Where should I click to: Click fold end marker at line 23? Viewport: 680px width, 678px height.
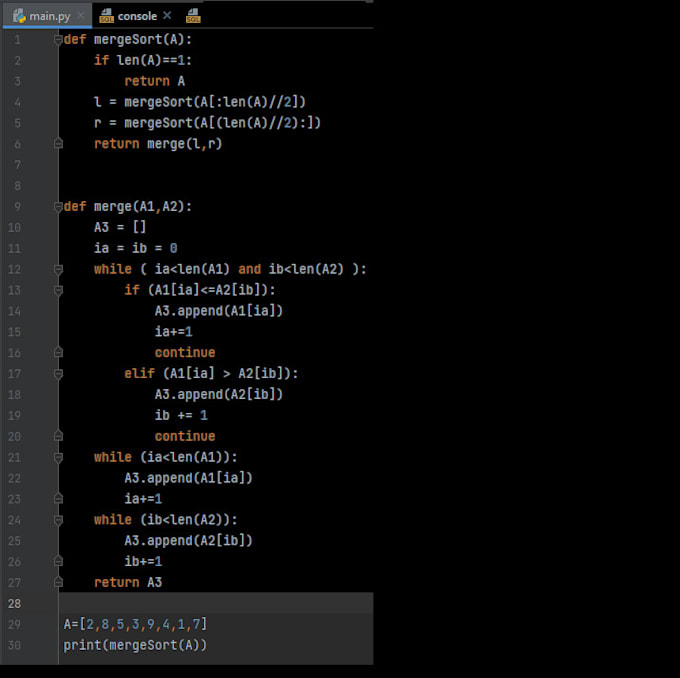(x=58, y=499)
